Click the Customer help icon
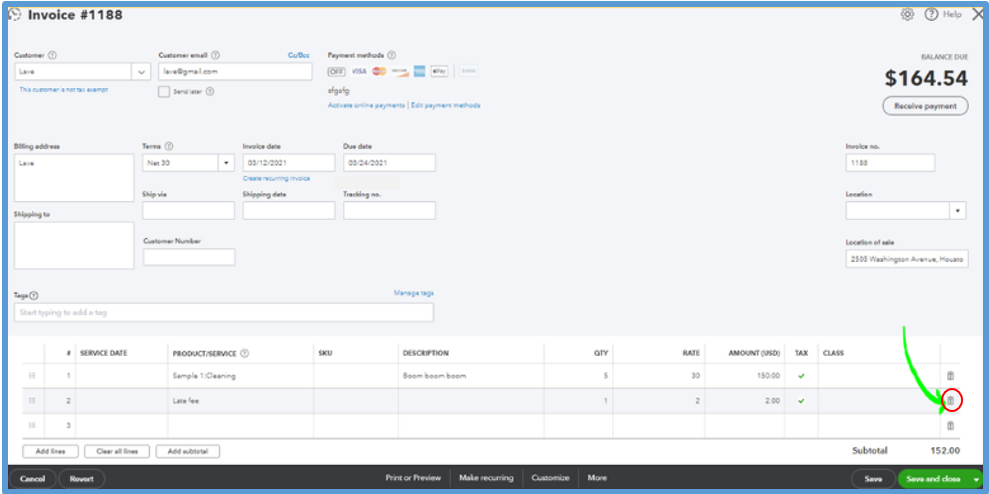989x494 pixels. coord(52,56)
